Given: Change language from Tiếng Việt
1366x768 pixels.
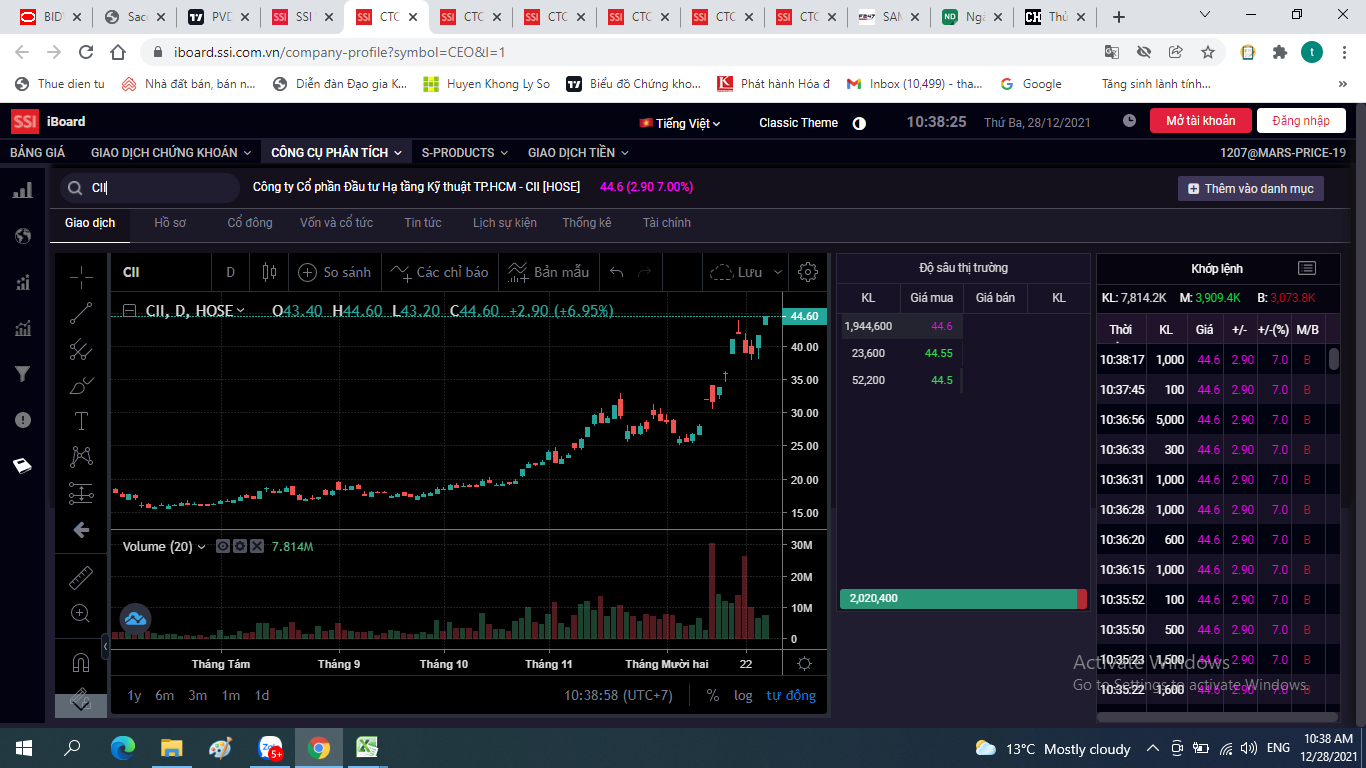Looking at the screenshot, I should [x=680, y=123].
